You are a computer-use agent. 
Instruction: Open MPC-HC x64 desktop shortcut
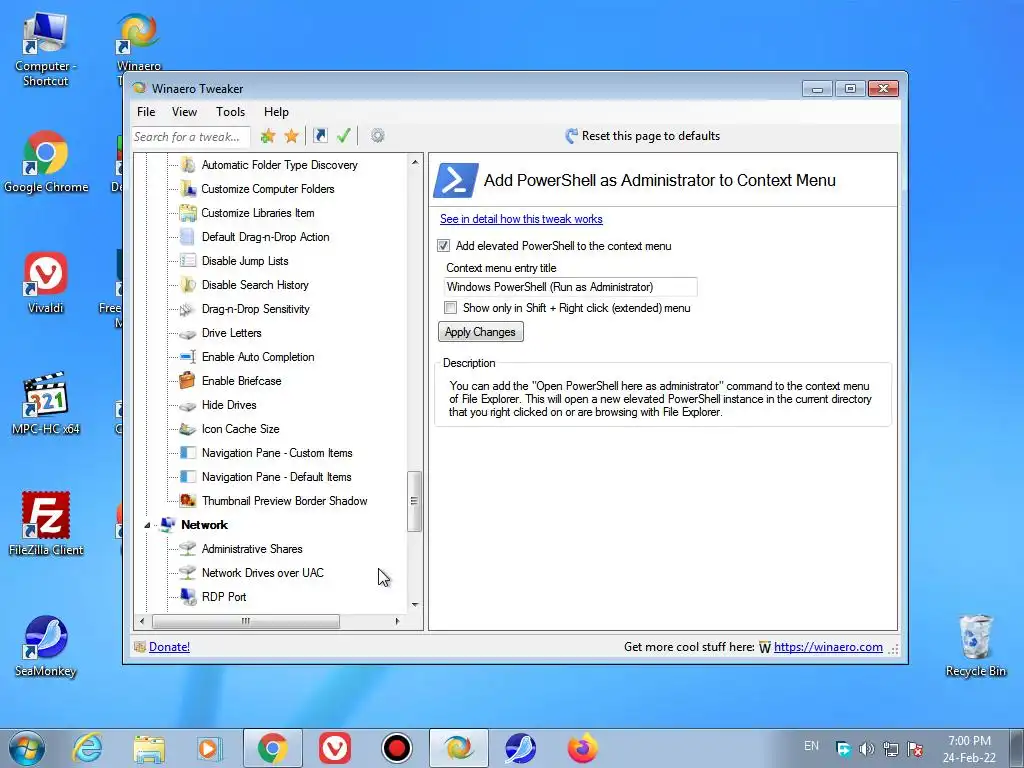[46, 404]
